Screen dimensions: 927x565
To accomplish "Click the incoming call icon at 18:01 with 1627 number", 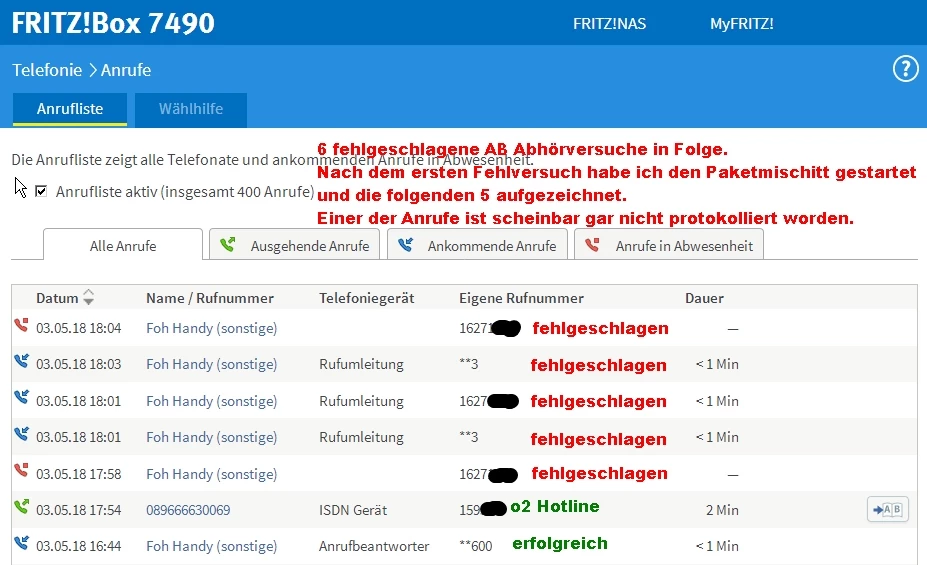I will tap(21, 398).
